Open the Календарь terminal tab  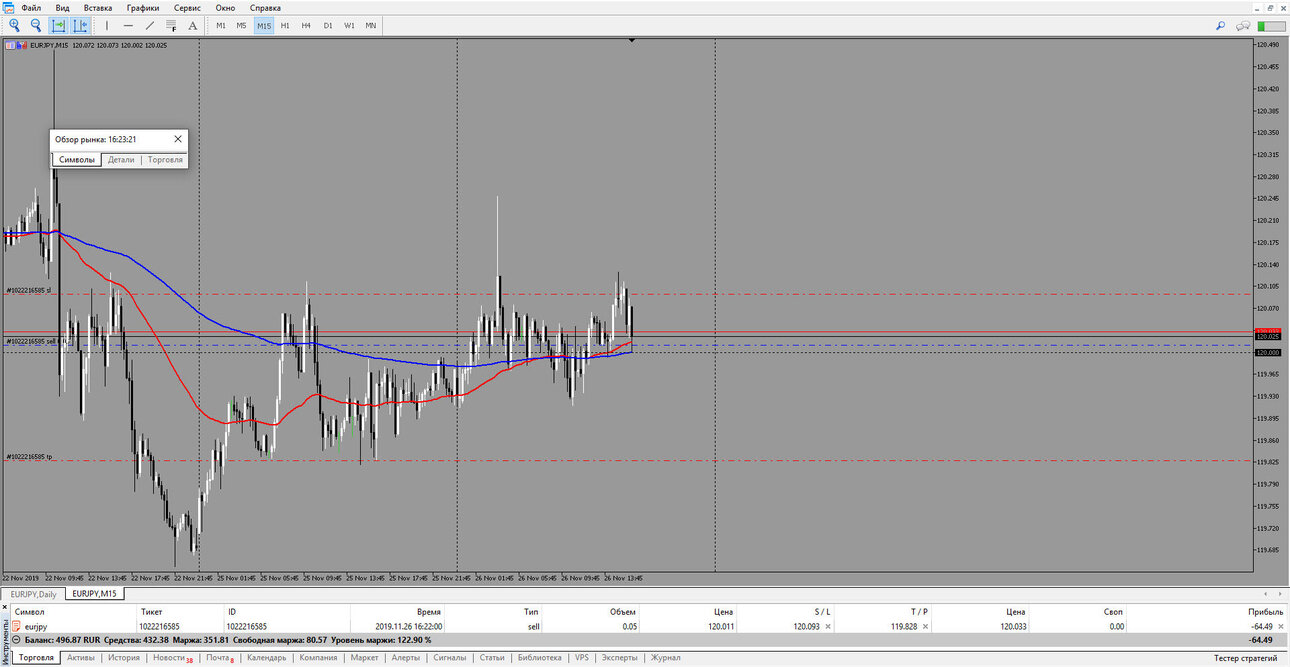click(x=266, y=657)
